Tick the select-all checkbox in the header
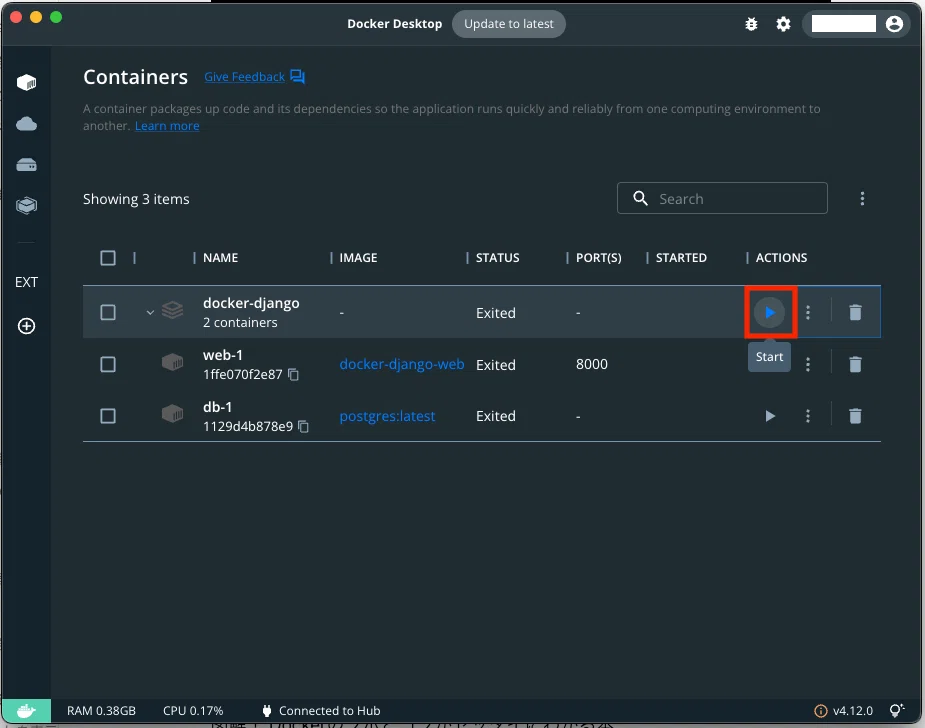This screenshot has width=925, height=728. tap(108, 257)
